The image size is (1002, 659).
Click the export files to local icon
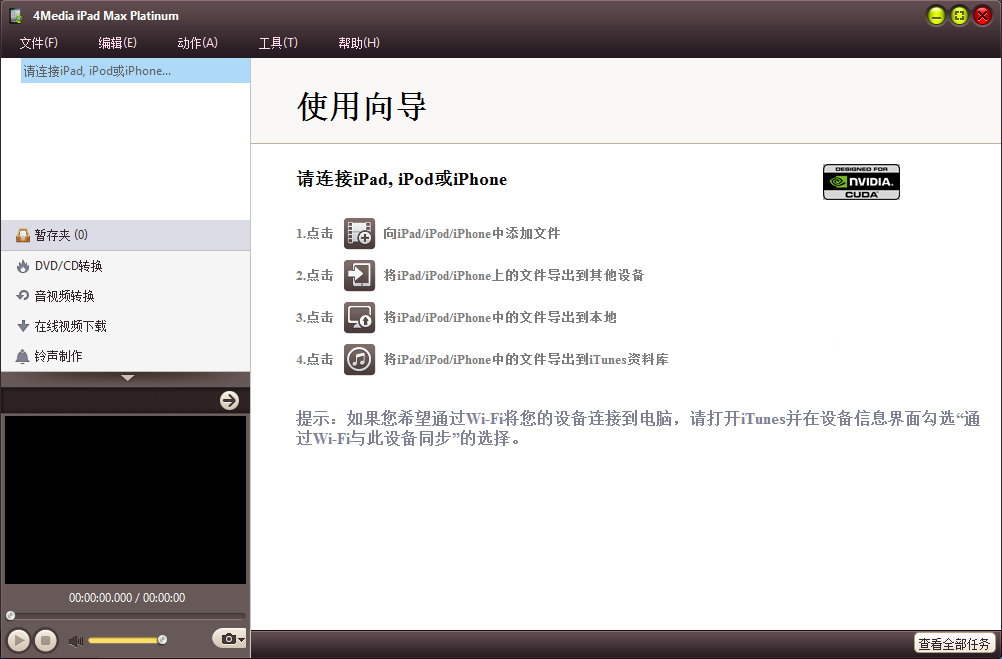[x=360, y=317]
